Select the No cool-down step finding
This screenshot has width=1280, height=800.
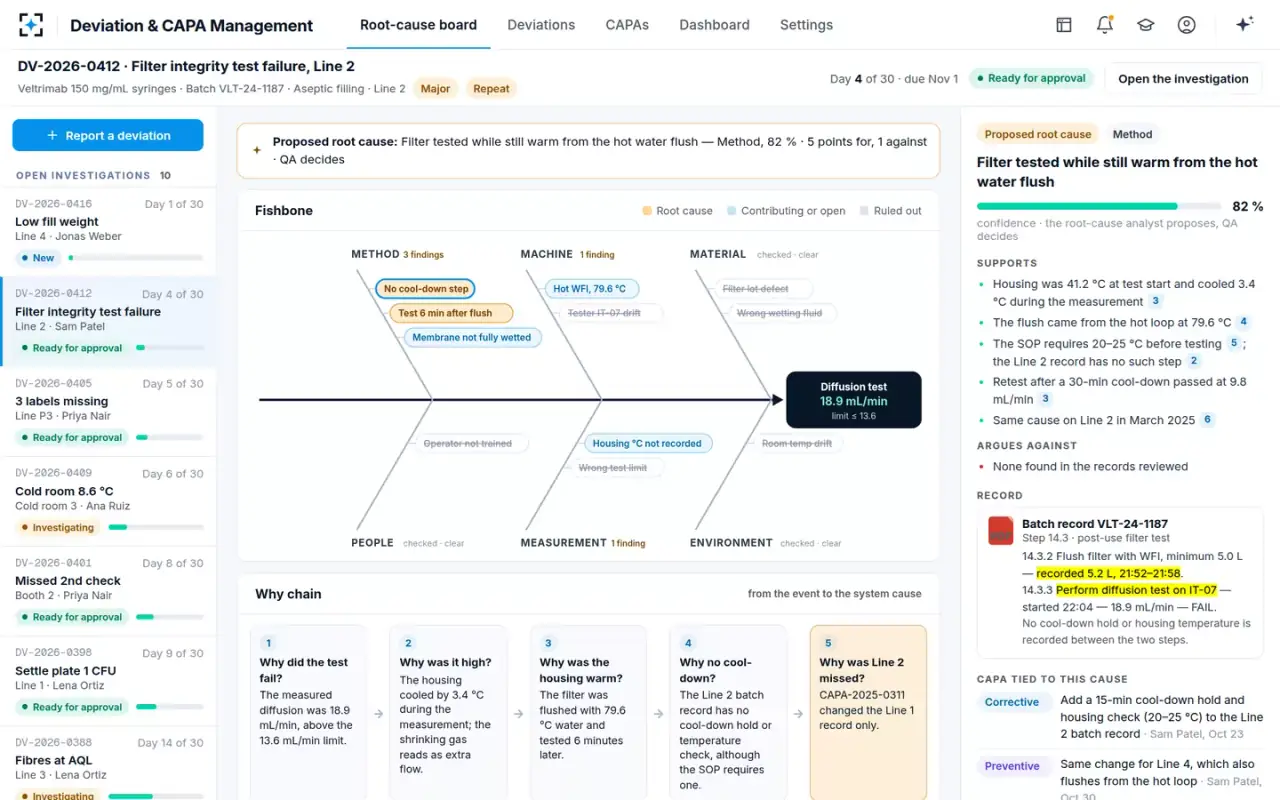pos(426,289)
